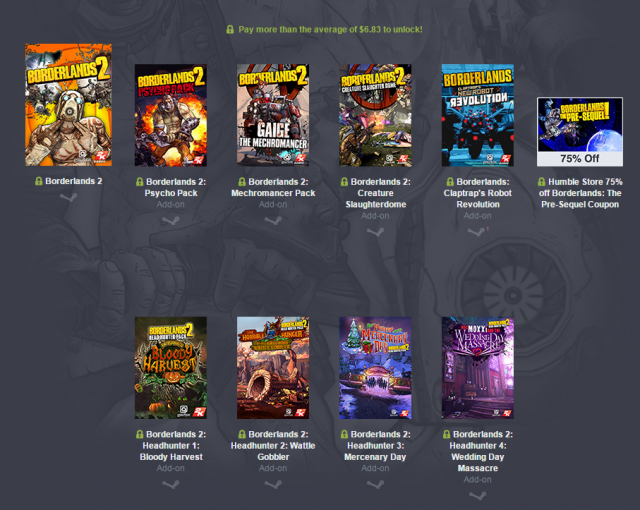Open the Psycho Pack cover image
The image size is (640, 510).
171,115
